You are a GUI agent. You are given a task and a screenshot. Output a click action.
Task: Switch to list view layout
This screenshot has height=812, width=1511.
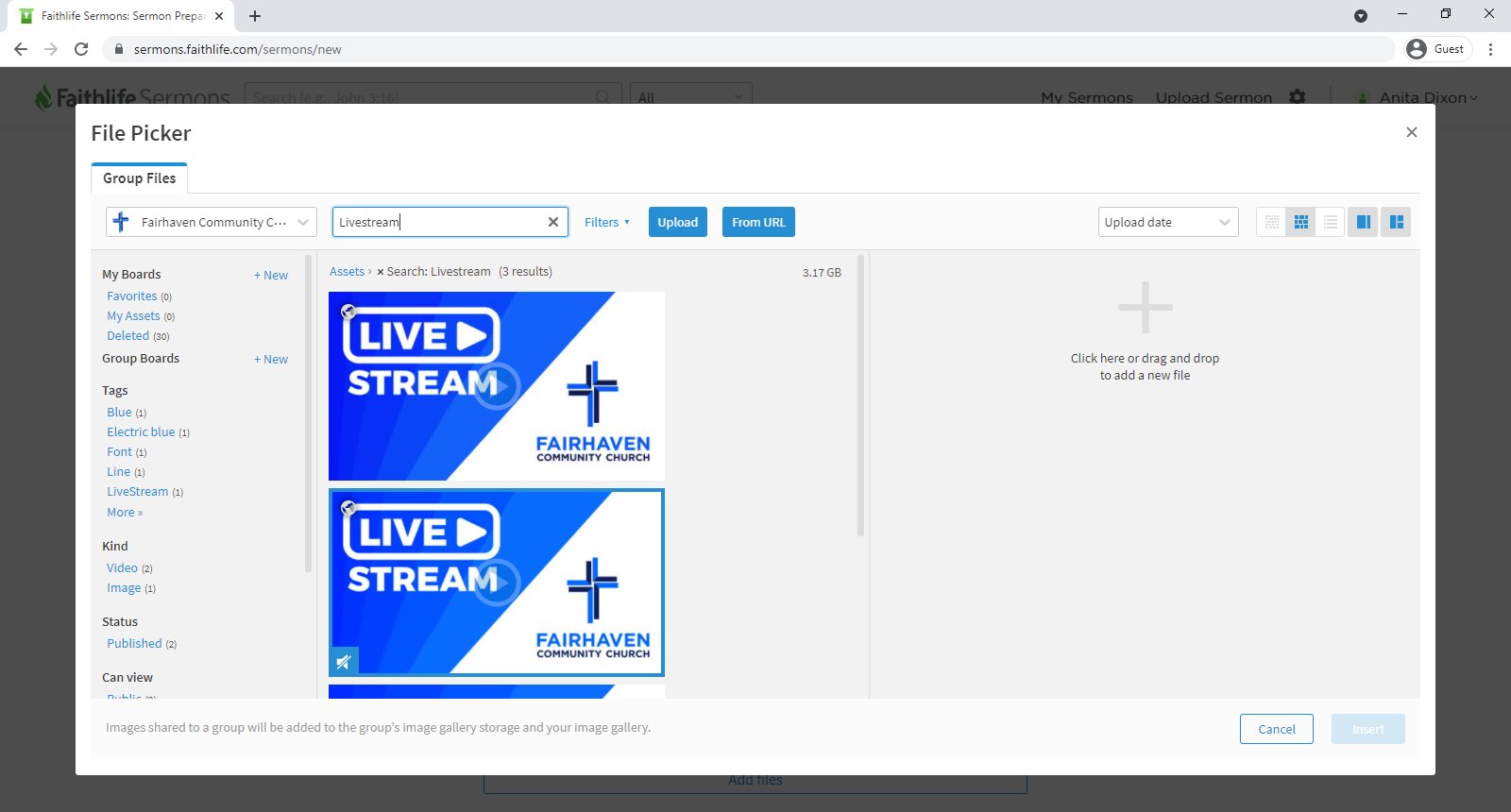point(1331,222)
